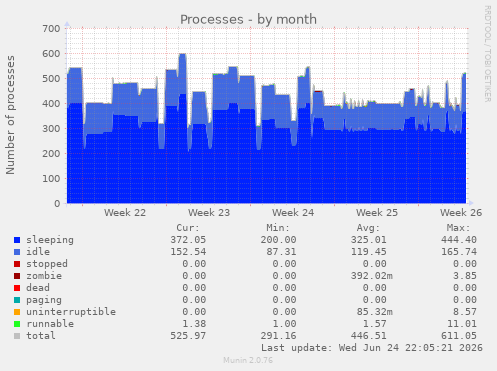Click the 'Munin 2.0.76' version text

coord(248,360)
